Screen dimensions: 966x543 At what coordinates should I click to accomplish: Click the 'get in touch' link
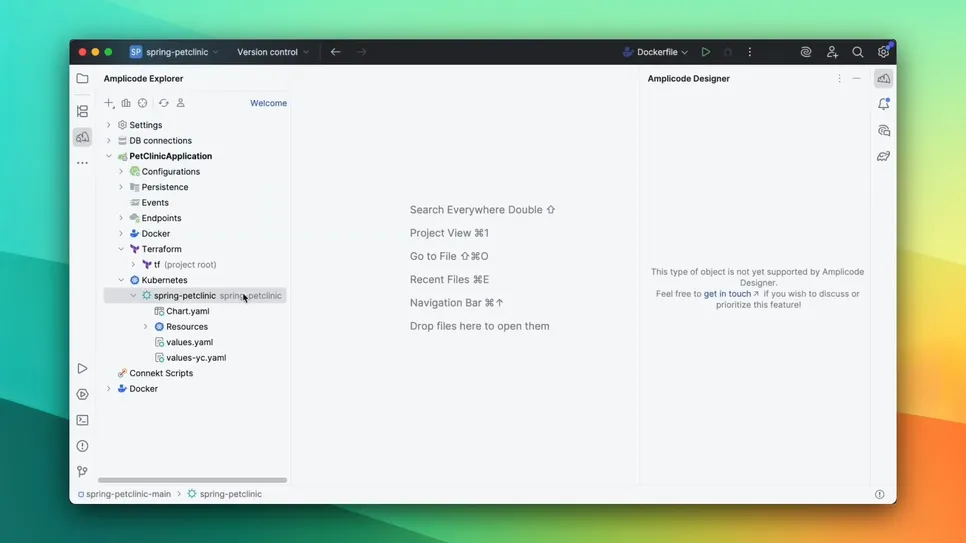click(727, 294)
